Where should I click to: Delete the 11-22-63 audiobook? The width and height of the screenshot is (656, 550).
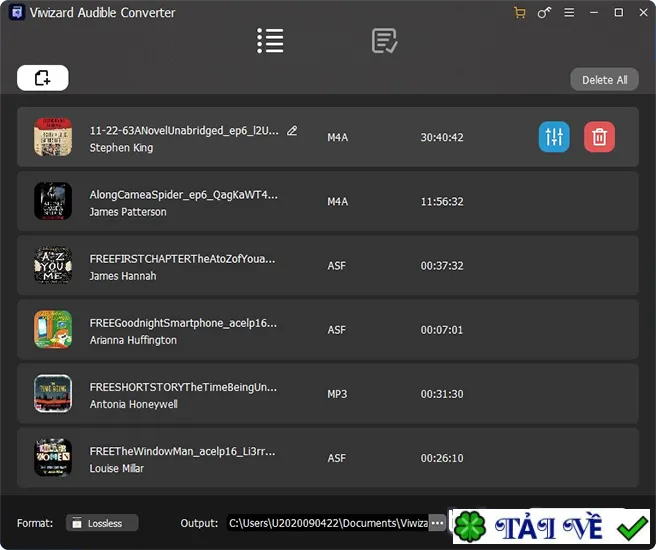[600, 137]
